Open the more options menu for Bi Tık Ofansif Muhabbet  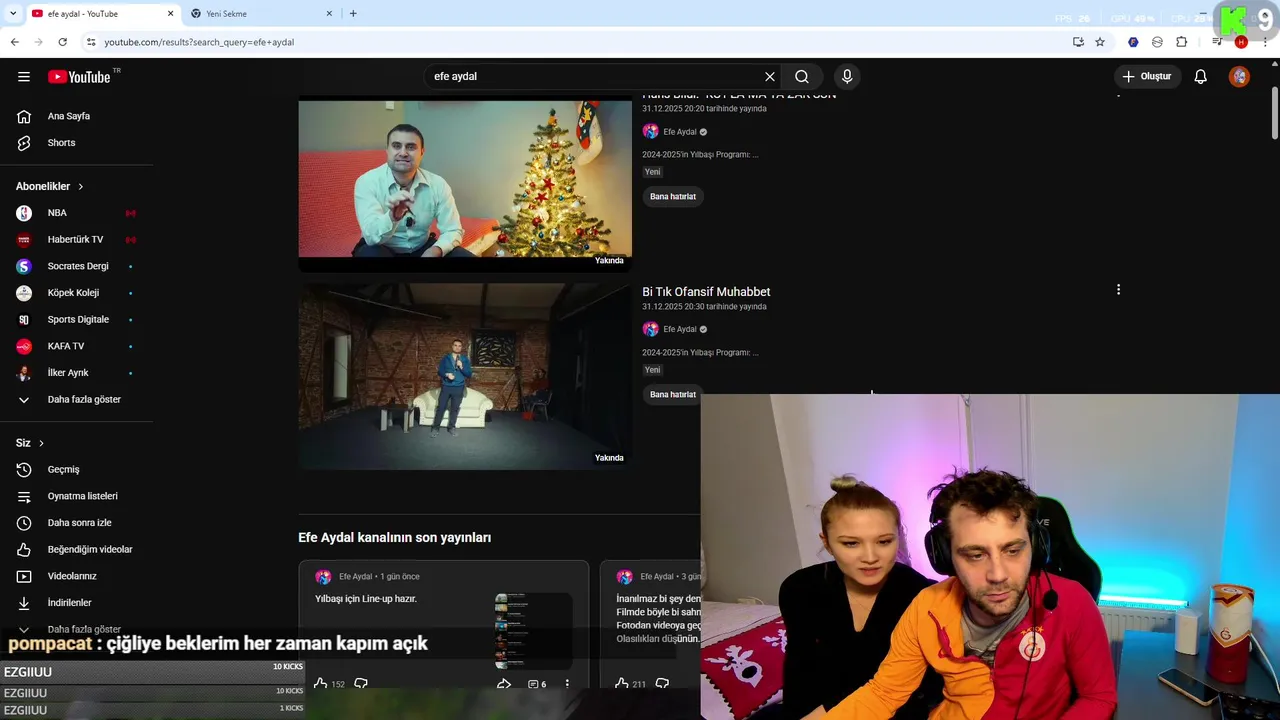[x=1118, y=290]
